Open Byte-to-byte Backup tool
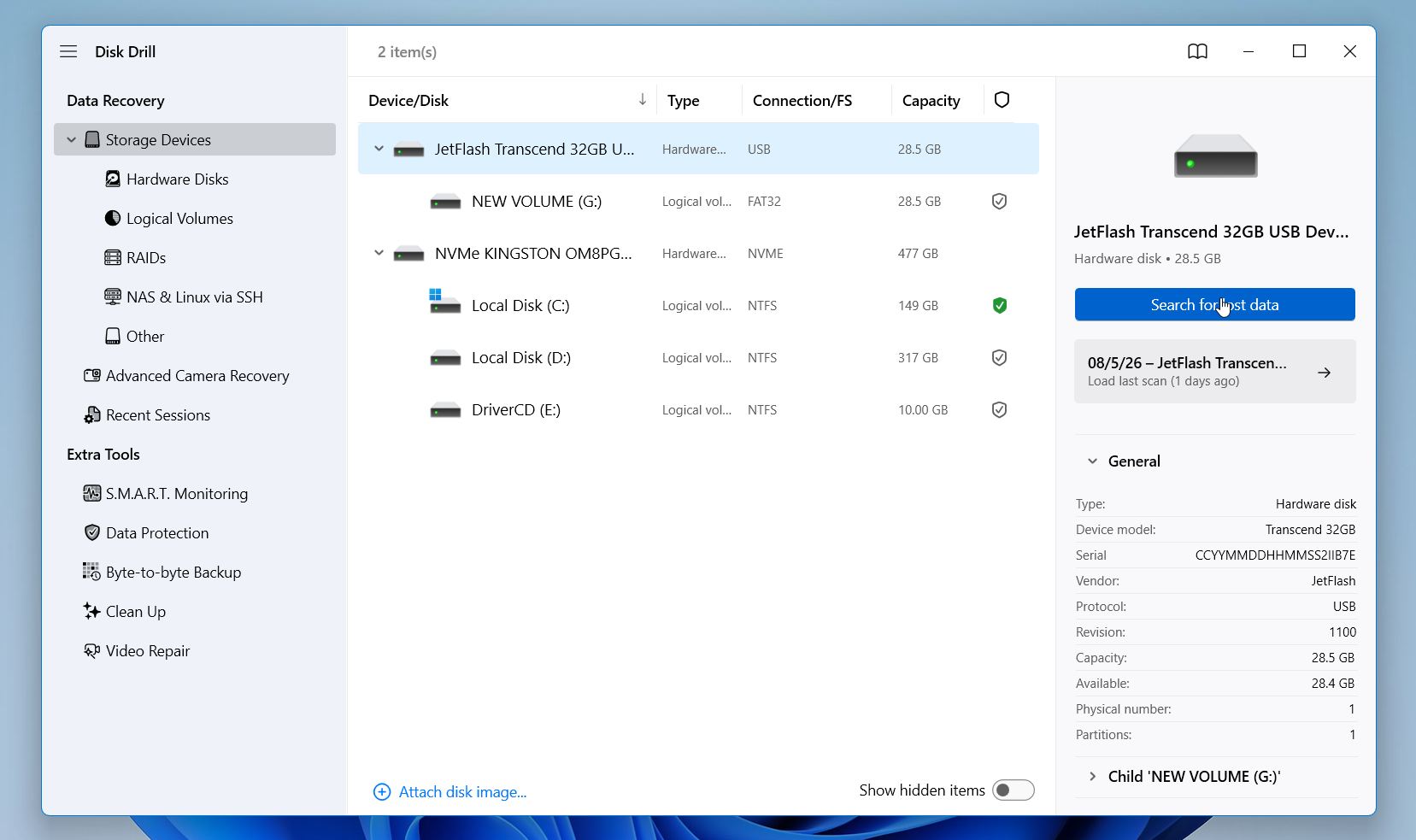Screen dimensions: 1416x840 173,572
